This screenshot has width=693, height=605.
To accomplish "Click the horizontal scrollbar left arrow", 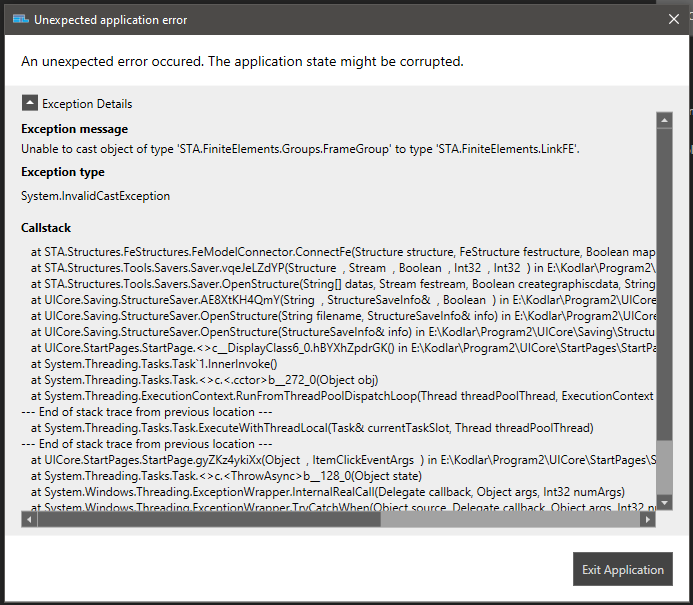I will pyautogui.click(x=29, y=519).
